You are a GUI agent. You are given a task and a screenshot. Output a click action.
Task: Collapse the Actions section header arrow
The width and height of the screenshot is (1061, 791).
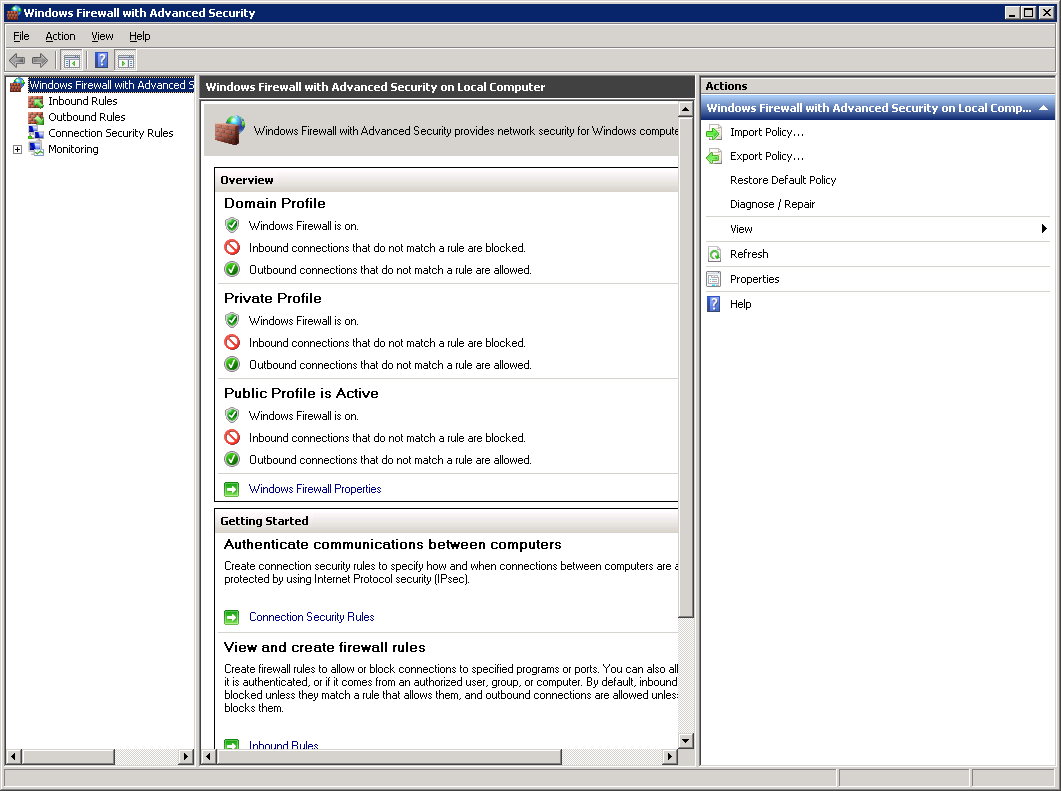click(1043, 108)
